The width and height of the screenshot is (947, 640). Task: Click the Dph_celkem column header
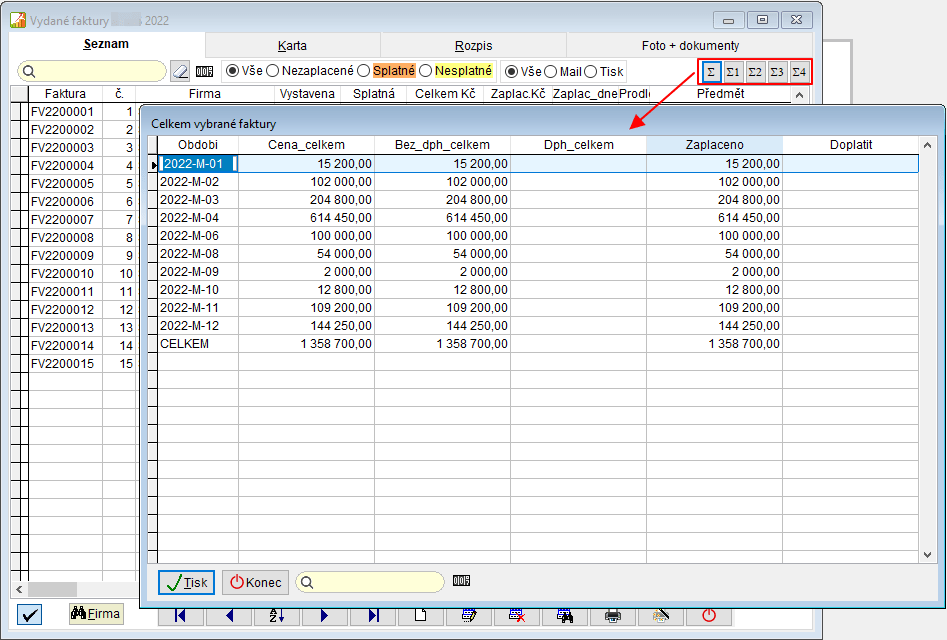pos(579,145)
